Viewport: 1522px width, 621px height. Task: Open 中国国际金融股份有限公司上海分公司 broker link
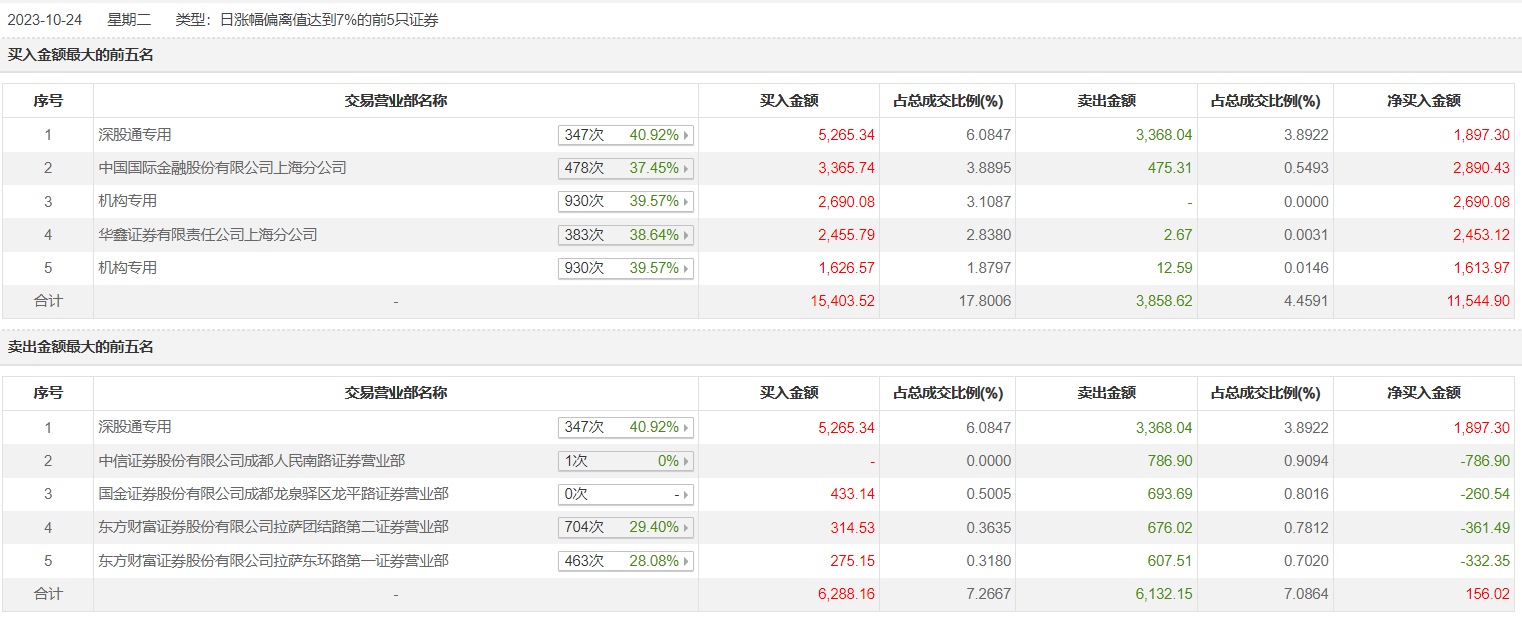(222, 168)
